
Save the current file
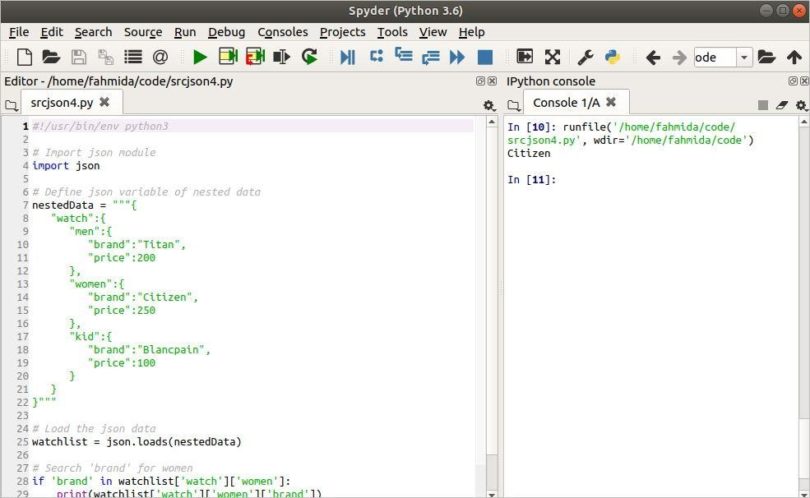click(79, 57)
